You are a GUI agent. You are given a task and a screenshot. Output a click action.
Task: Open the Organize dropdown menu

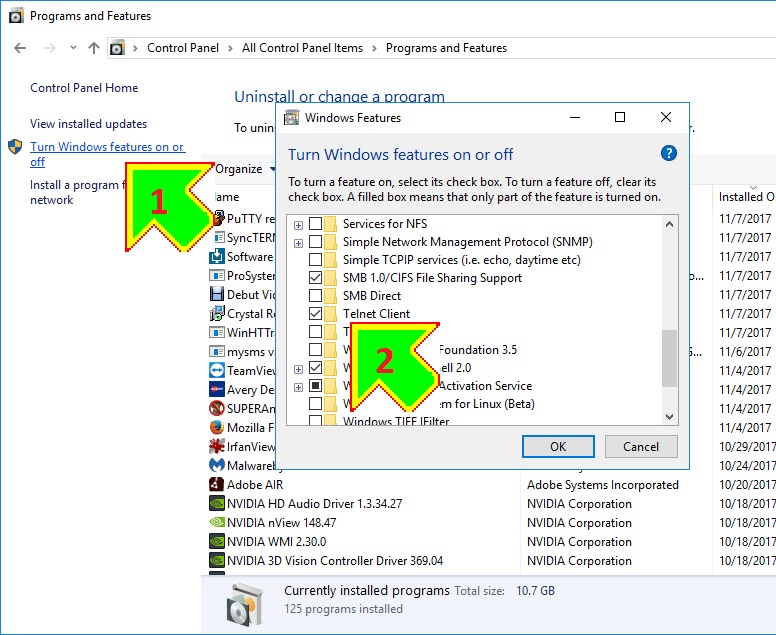245,169
